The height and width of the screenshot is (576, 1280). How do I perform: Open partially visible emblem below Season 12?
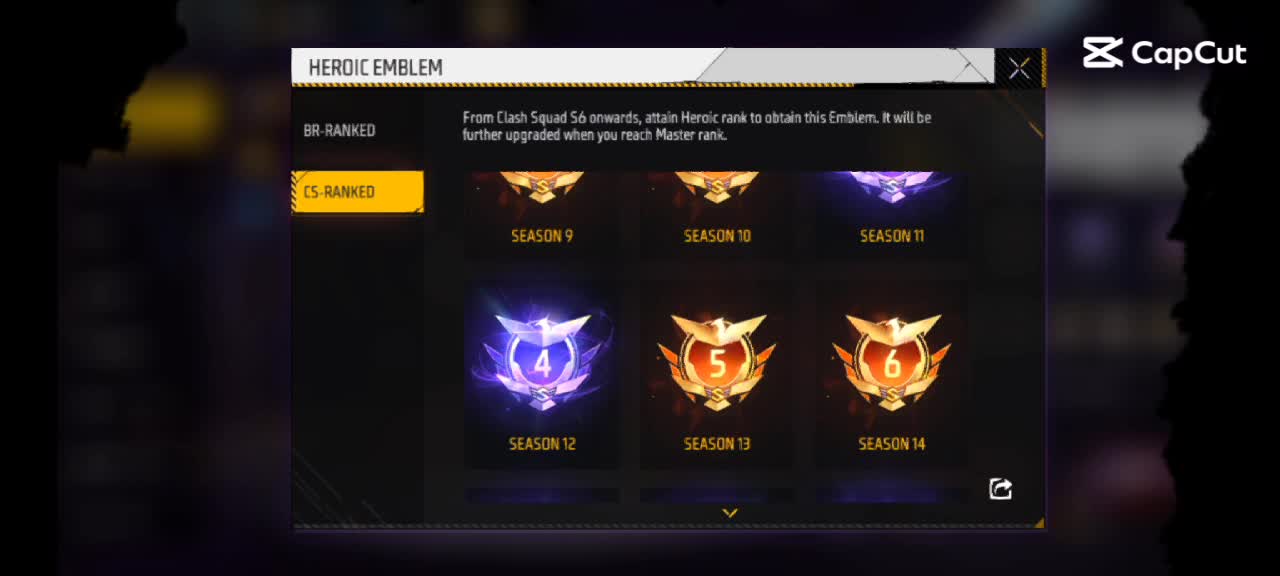[542, 495]
